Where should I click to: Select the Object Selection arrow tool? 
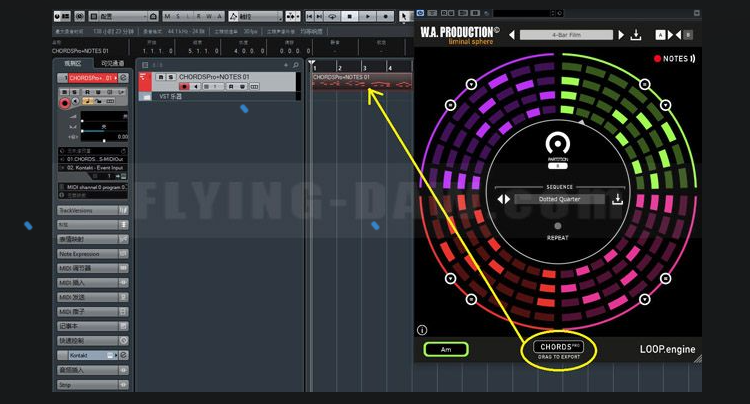(x=404, y=16)
